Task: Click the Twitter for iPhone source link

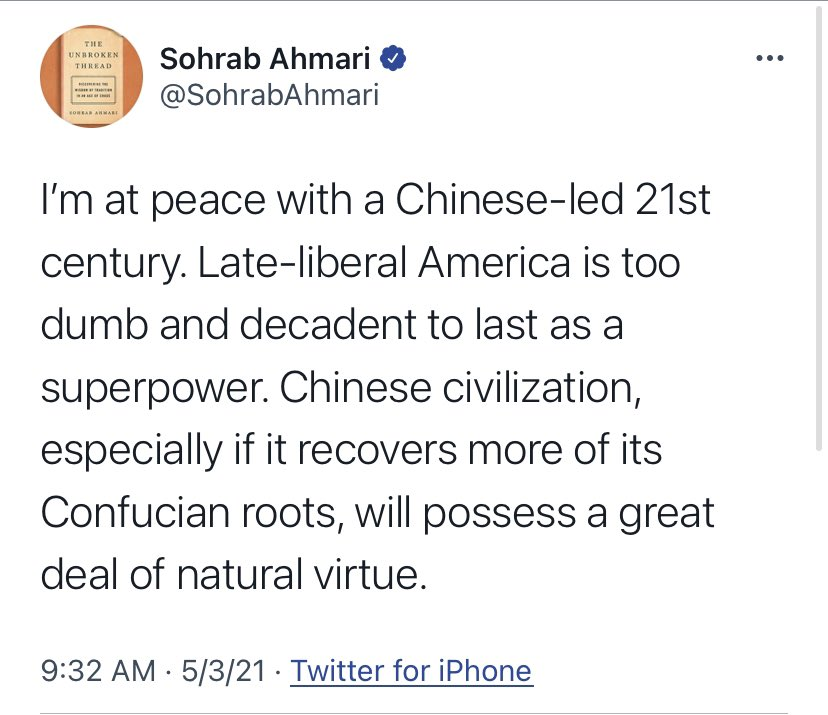Action: click(411, 670)
